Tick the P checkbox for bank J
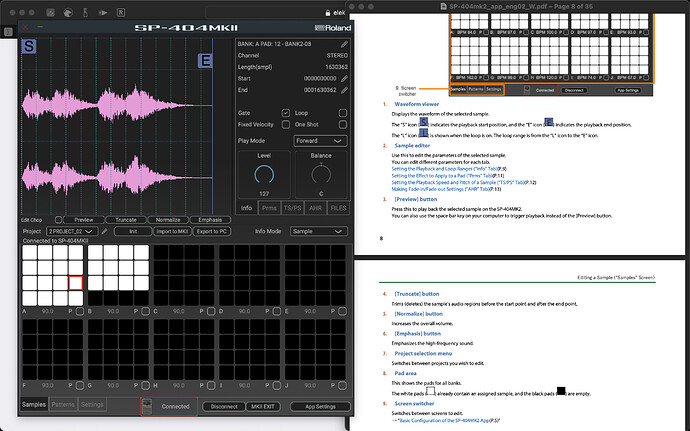This screenshot has width=690, height=431. (342, 385)
